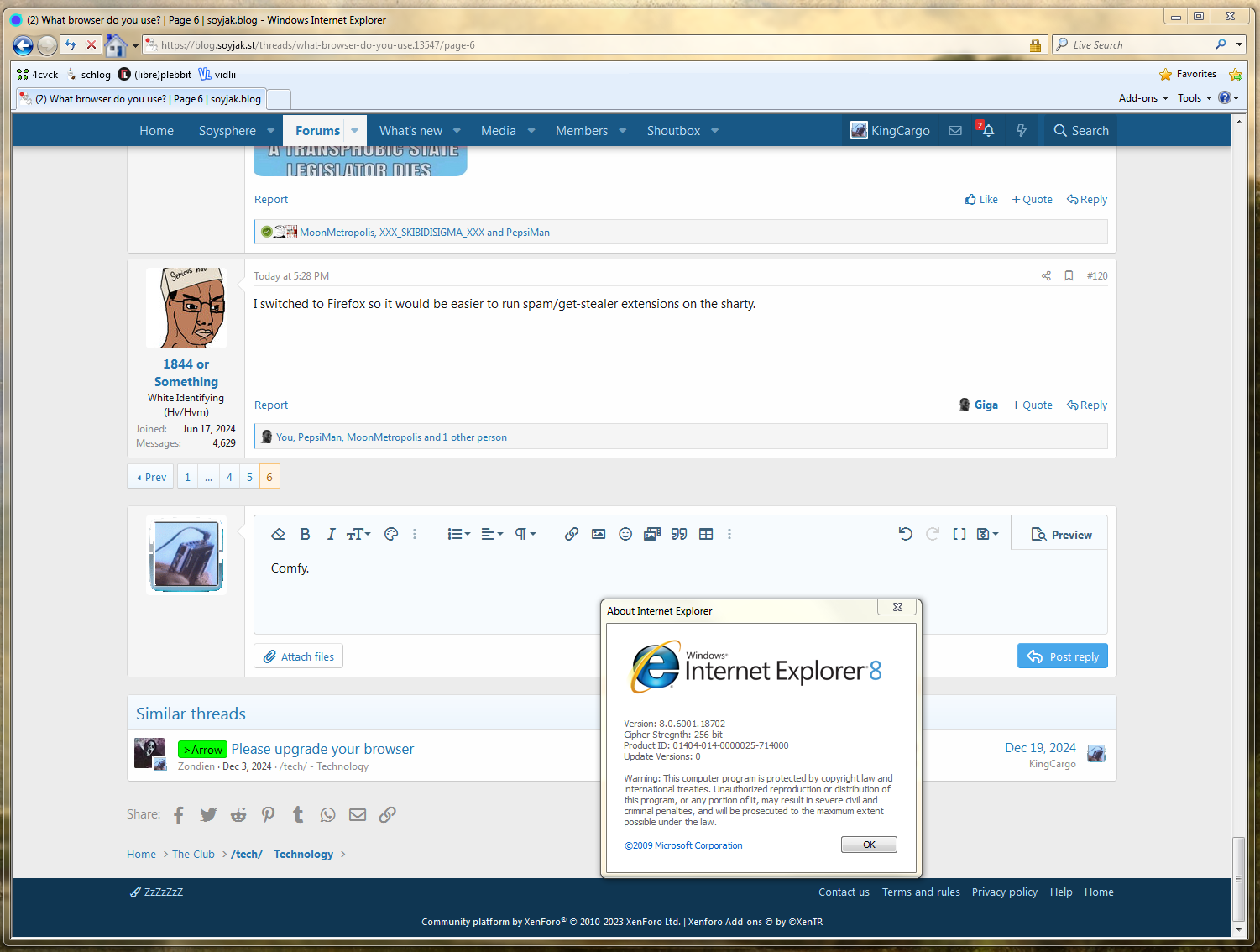This screenshot has height=952, width=1260.
Task: Expand Media nav dropdown arrow
Action: click(531, 130)
